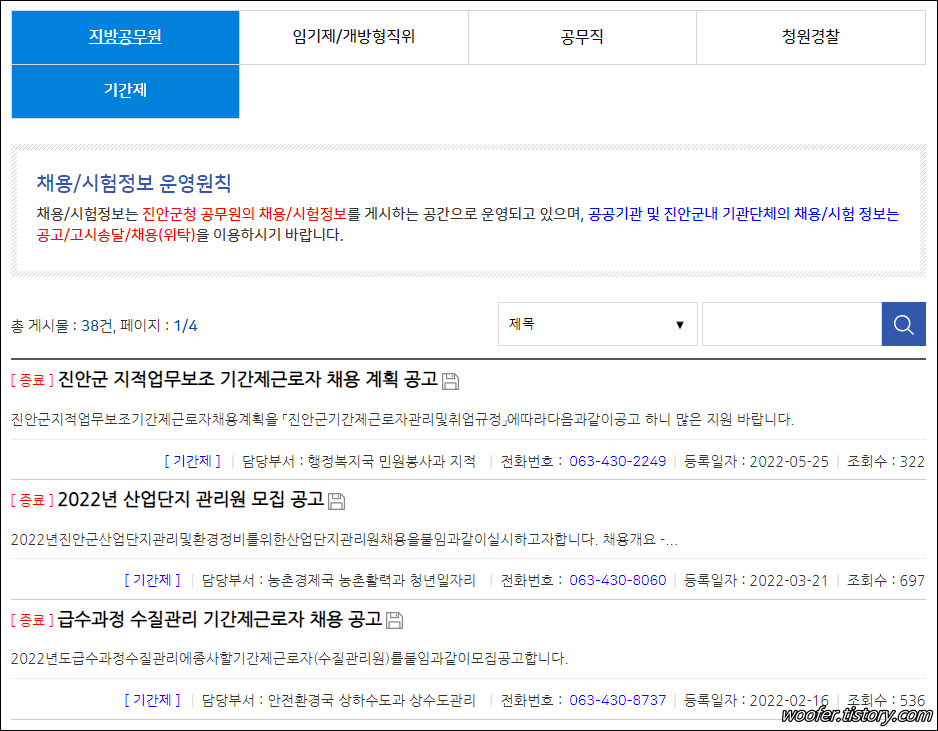Click summary text starting 2022년도급수과정수질관리
Image resolution: width=938 pixels, height=731 pixels.
[290, 659]
